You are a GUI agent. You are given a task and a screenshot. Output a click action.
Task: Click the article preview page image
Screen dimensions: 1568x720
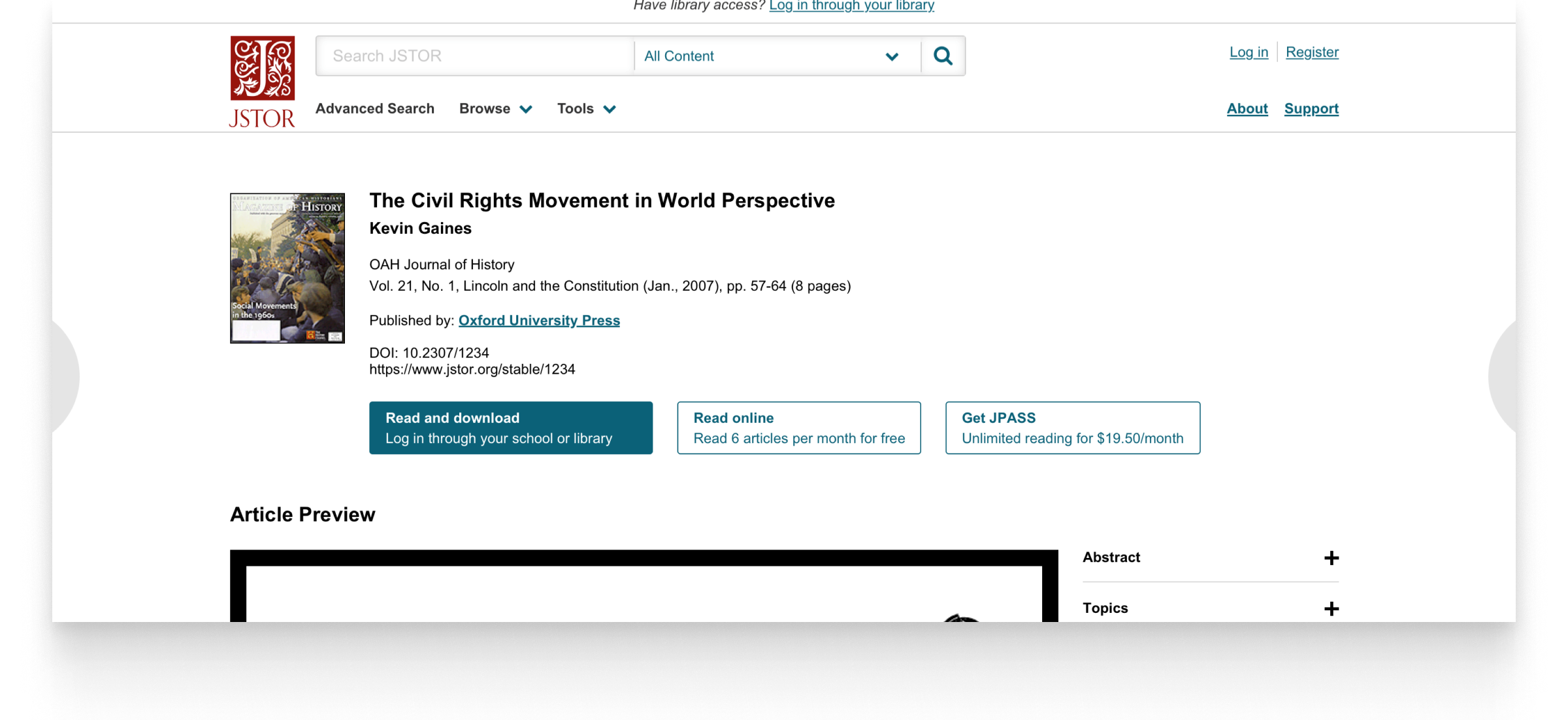[644, 586]
